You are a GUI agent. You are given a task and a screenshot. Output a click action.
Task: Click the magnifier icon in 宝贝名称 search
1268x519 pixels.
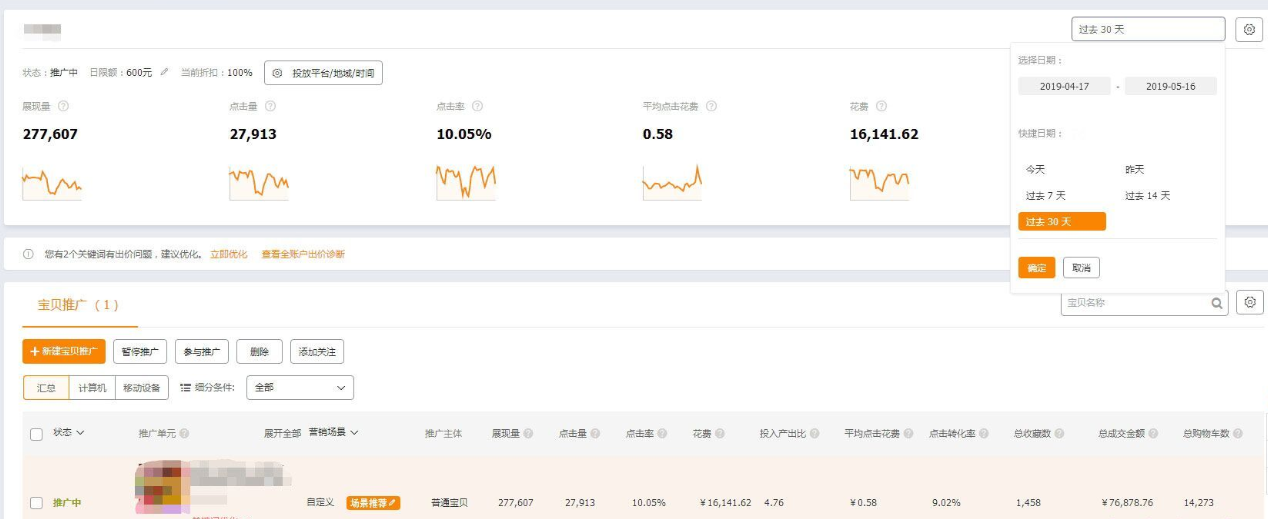coord(1217,303)
